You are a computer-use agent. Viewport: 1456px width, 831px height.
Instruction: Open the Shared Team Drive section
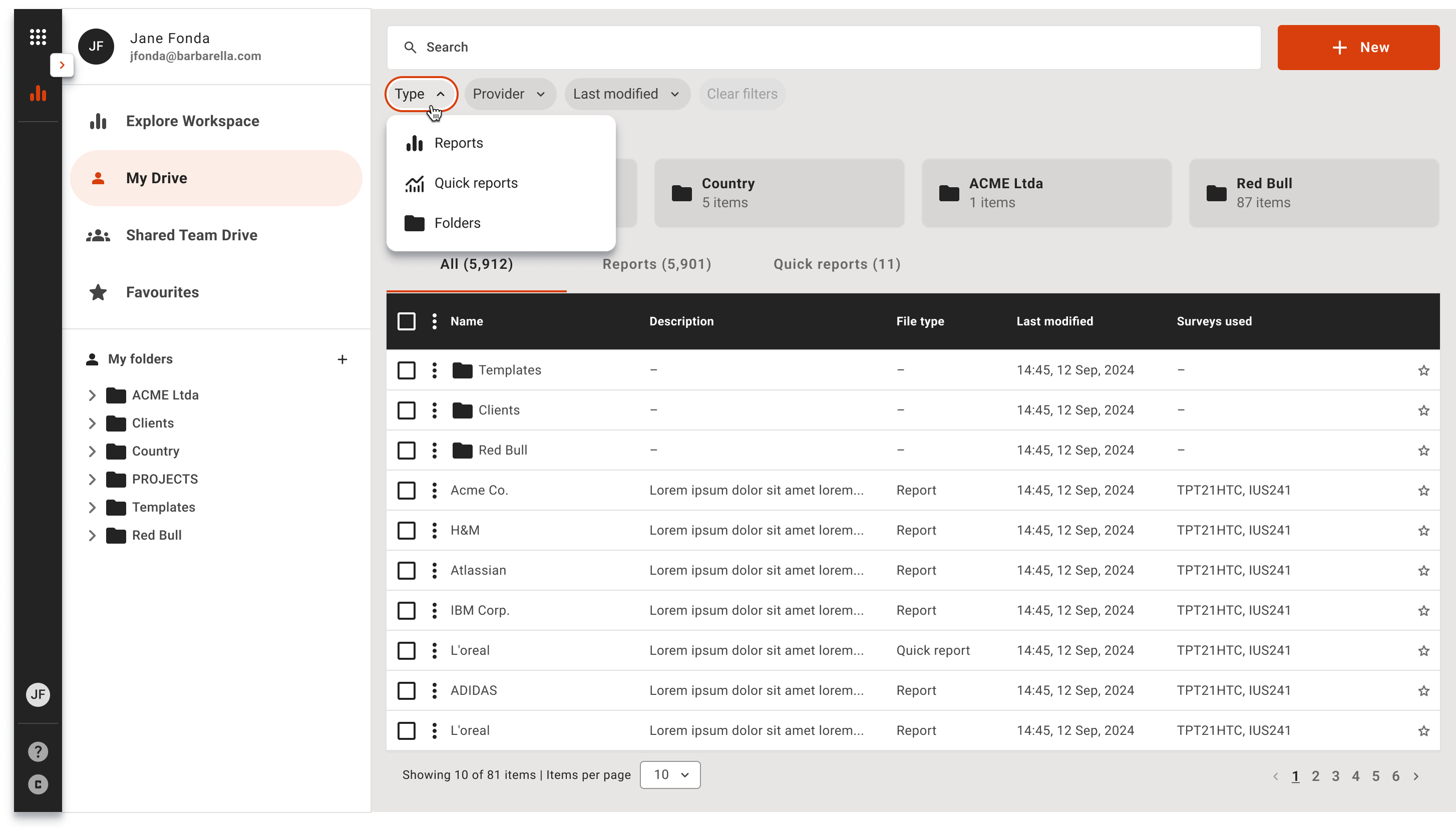pyautogui.click(x=191, y=235)
